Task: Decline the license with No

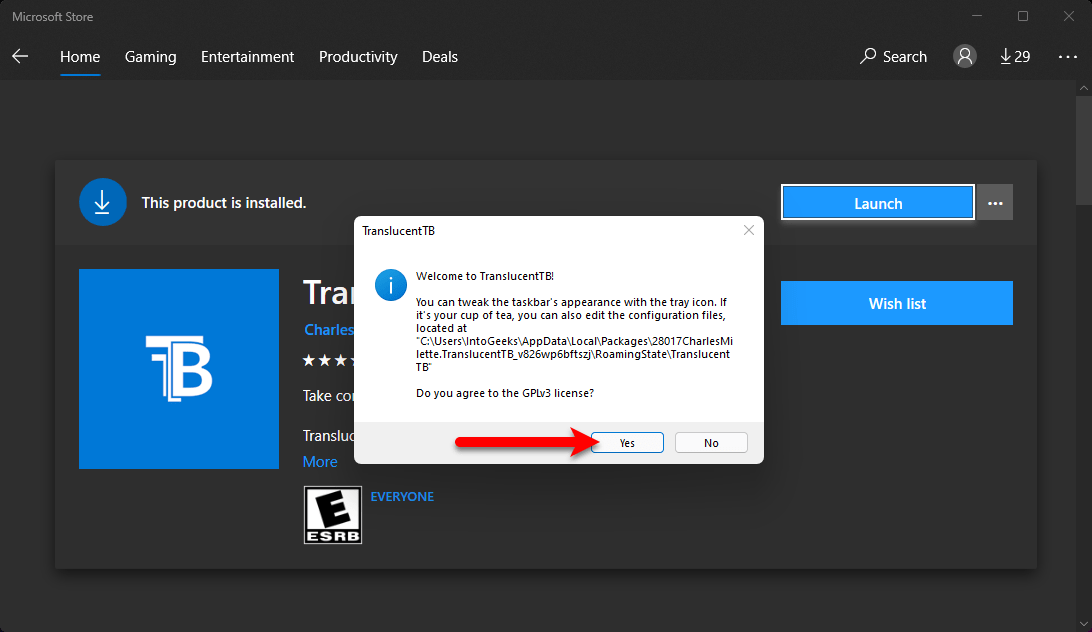Action: 711,442
